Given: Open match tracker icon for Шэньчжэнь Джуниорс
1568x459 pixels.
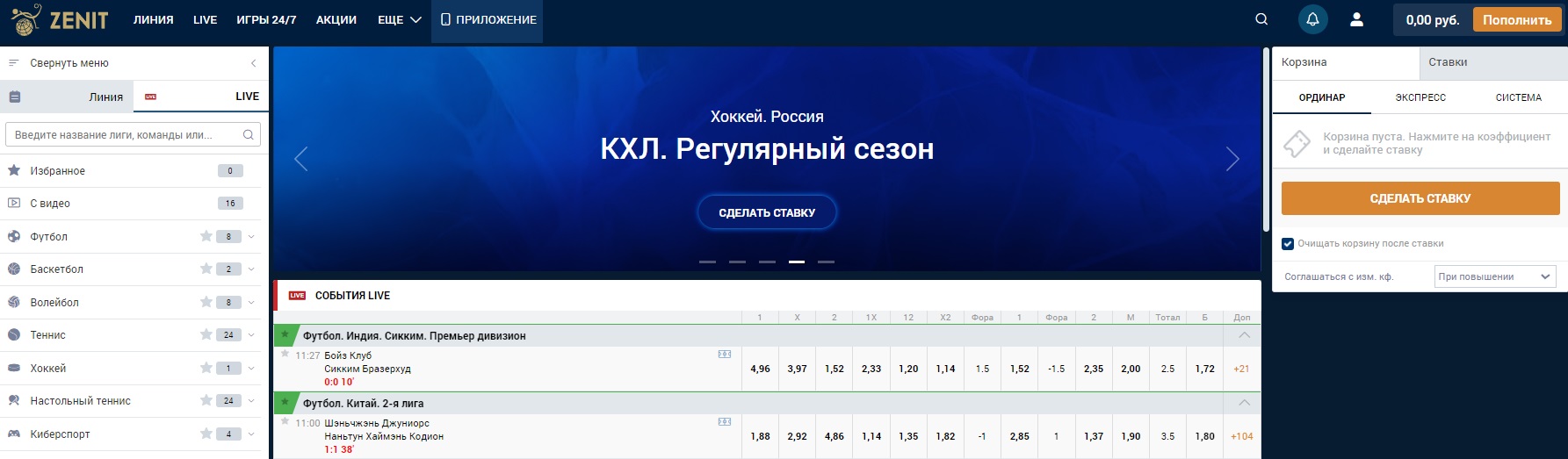Looking at the screenshot, I should point(725,422).
